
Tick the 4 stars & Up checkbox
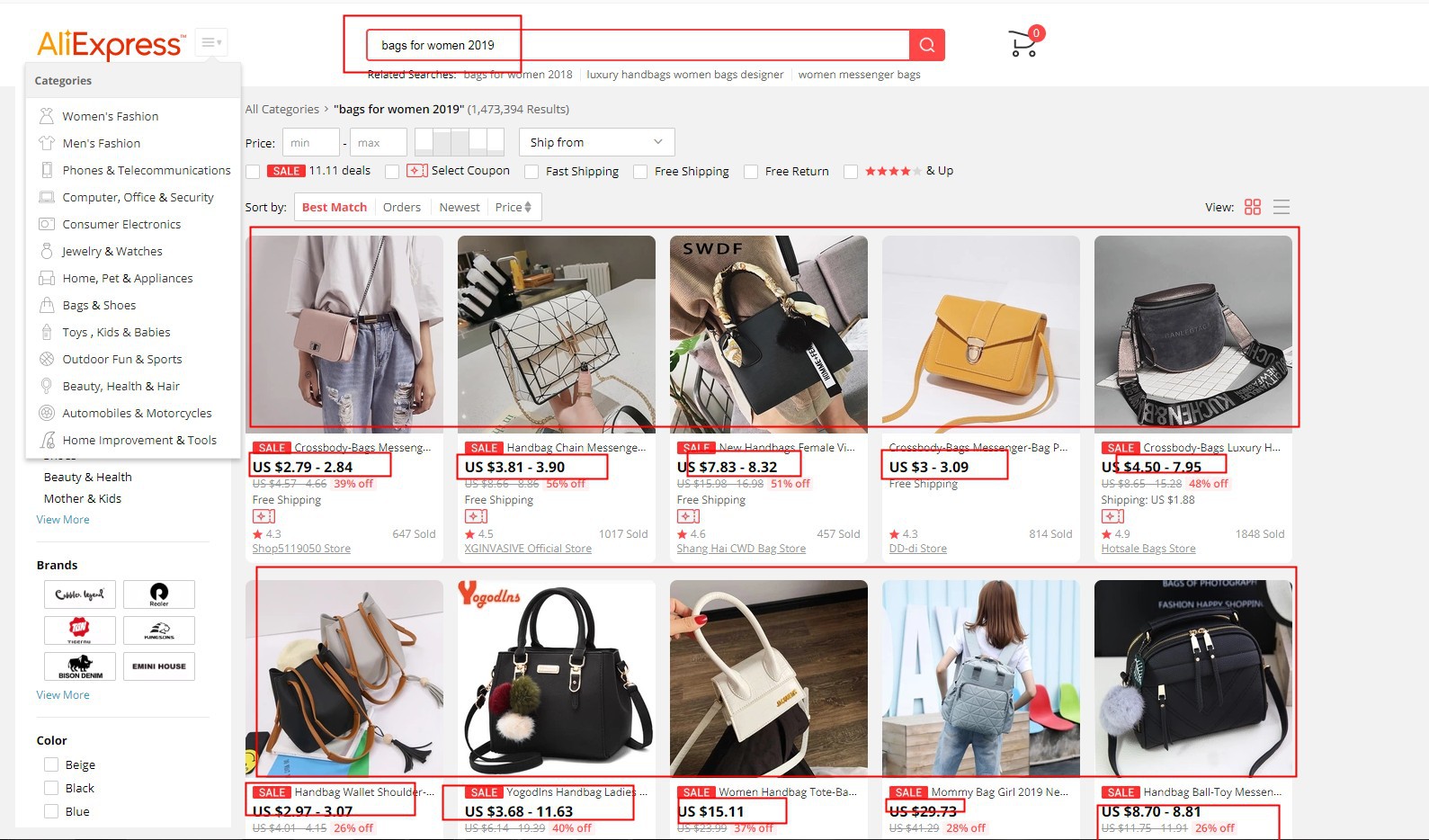pyautogui.click(x=851, y=171)
